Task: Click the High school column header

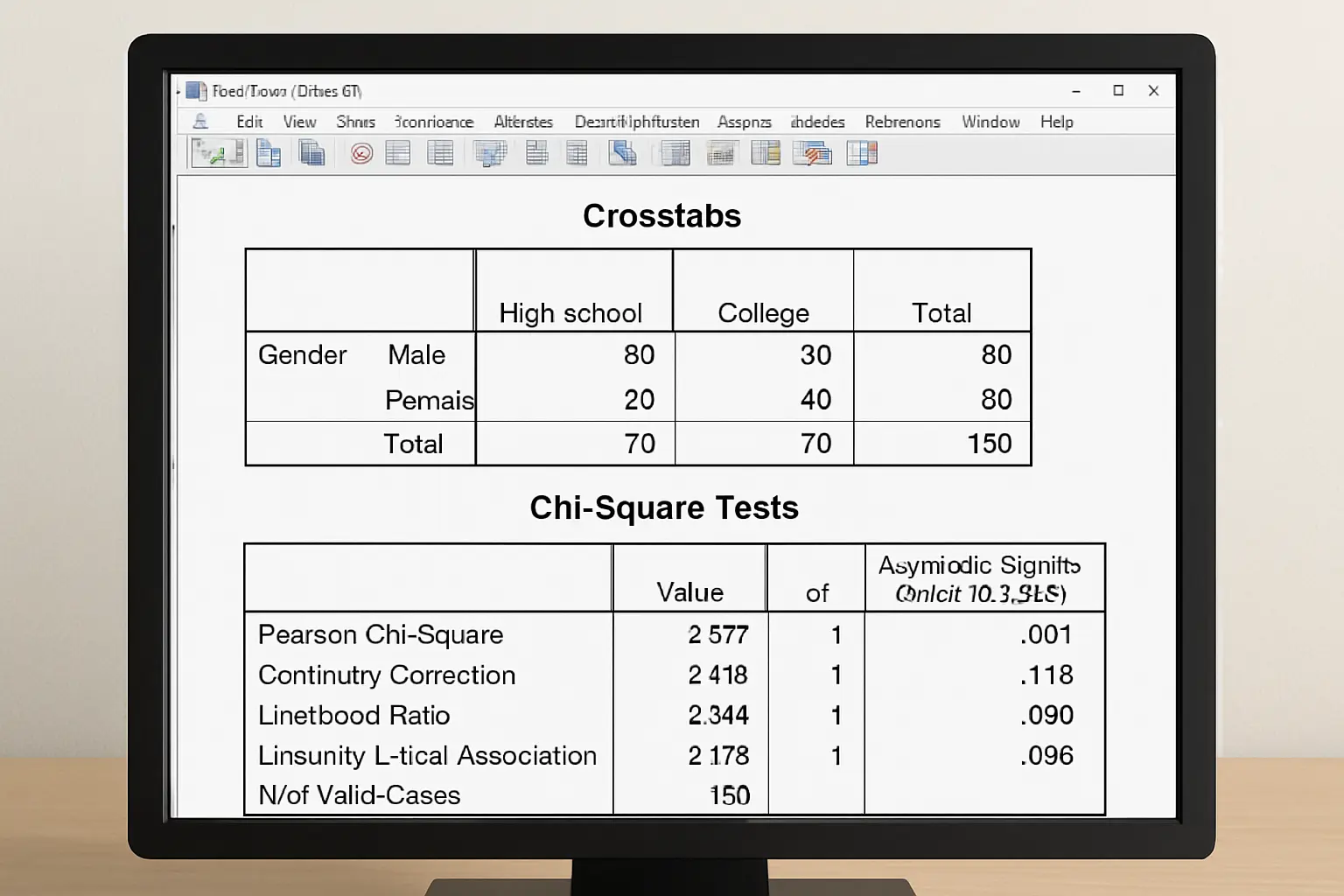Action: click(x=570, y=313)
